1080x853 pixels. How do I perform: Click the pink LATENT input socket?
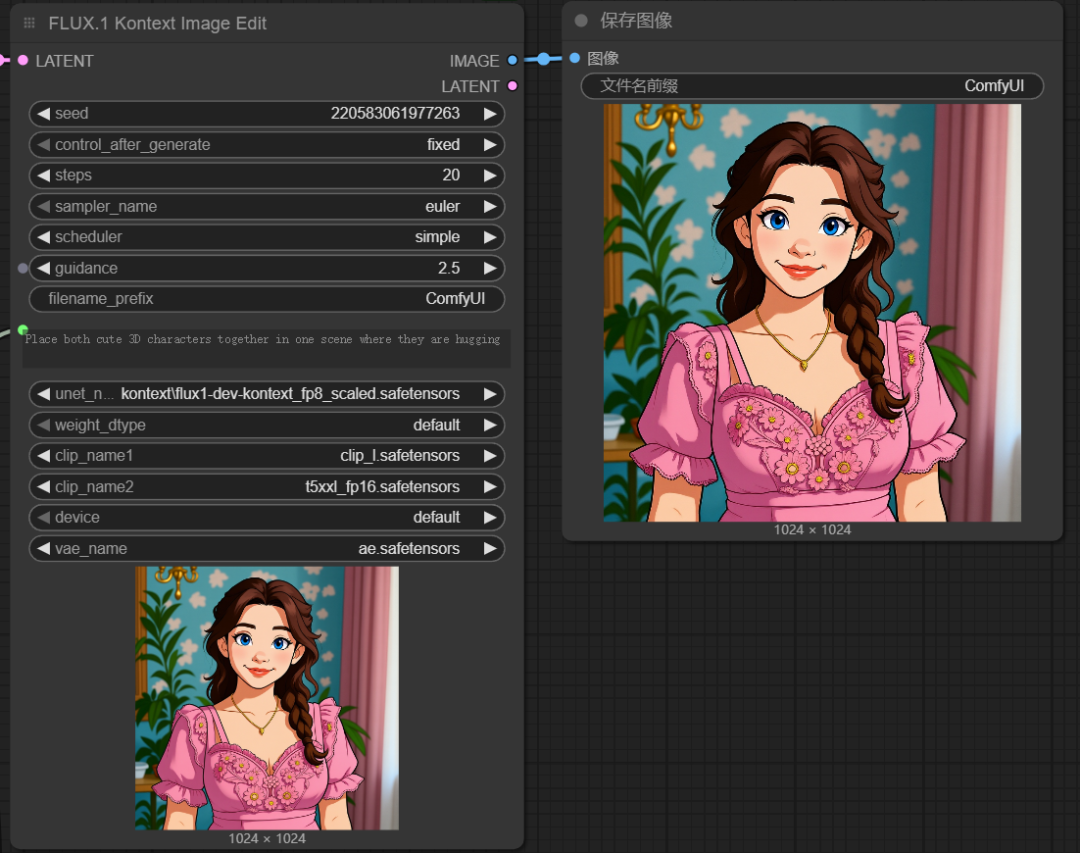(x=23, y=61)
